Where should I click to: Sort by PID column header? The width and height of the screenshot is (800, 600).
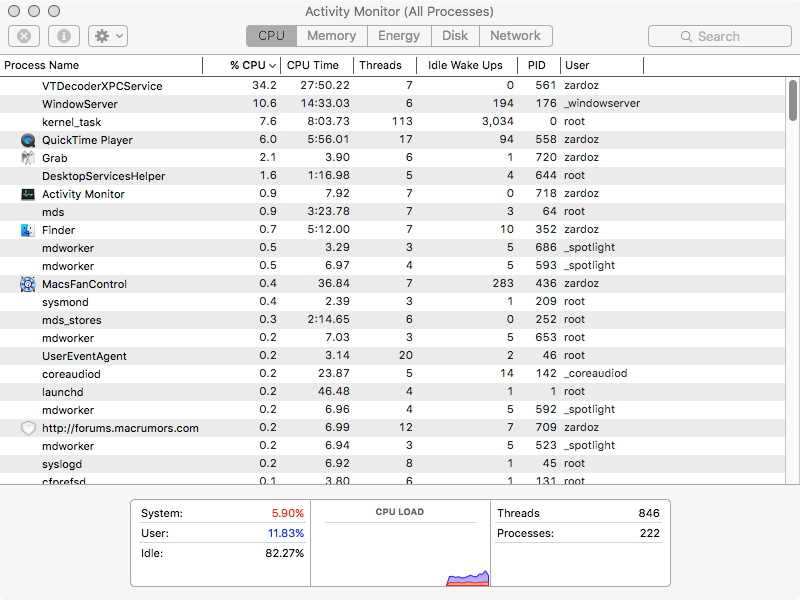tap(539, 65)
